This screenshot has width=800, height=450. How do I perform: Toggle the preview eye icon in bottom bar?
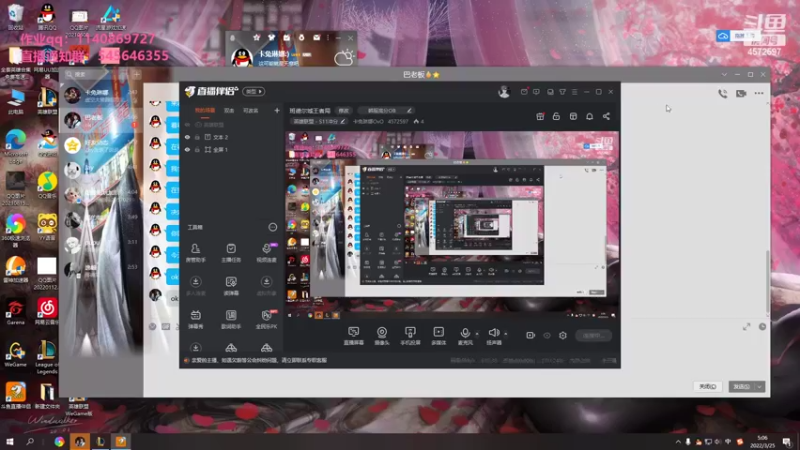[547, 336]
